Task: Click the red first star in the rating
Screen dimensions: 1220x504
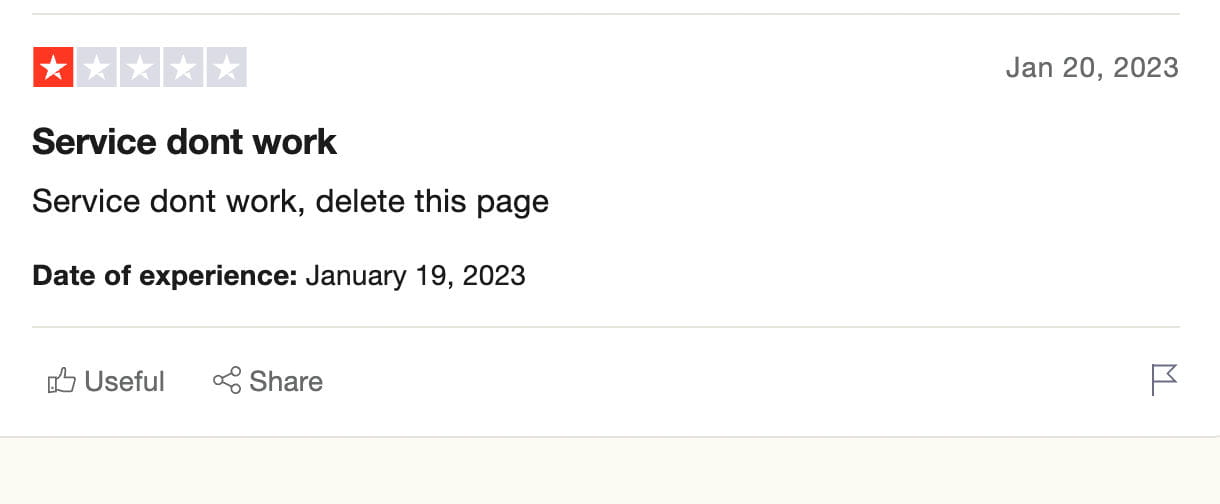Action: click(53, 68)
